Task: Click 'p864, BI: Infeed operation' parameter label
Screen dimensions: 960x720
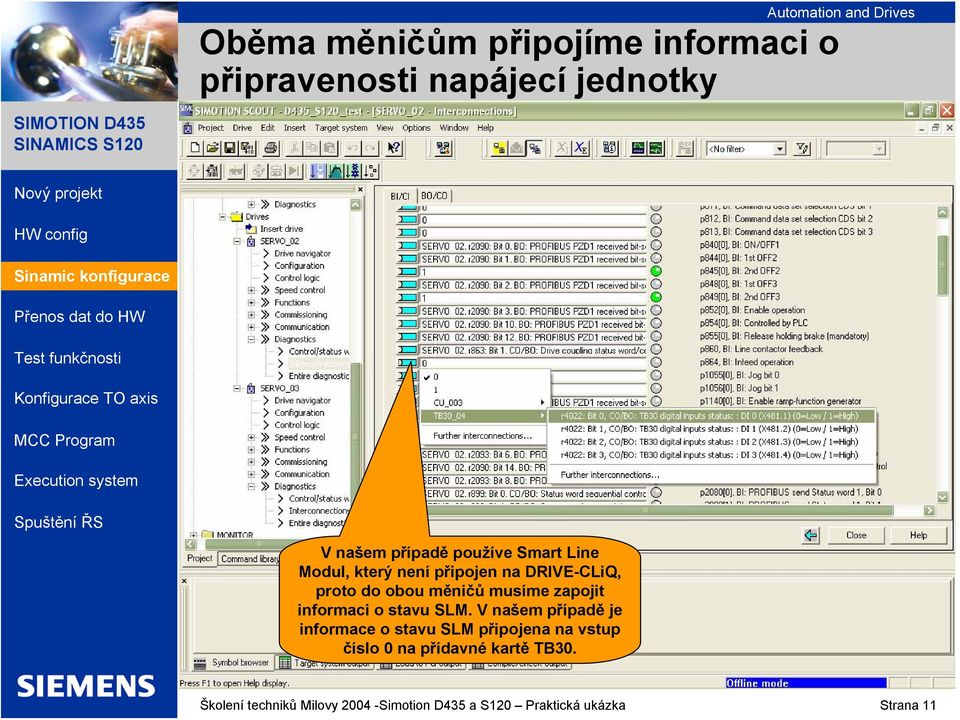Action: (x=746, y=362)
